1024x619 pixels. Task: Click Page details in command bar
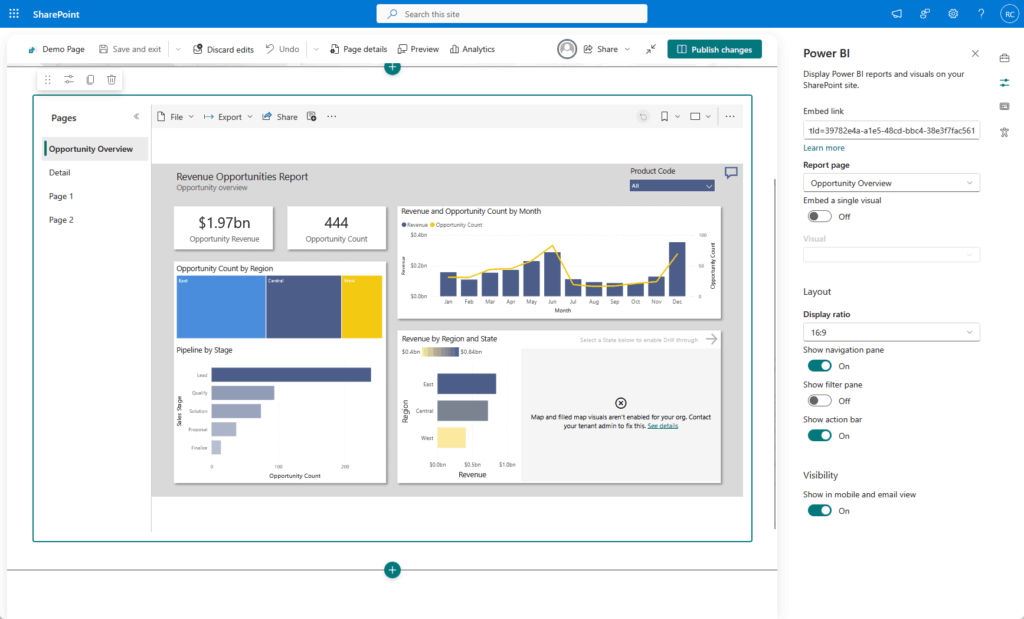click(359, 49)
